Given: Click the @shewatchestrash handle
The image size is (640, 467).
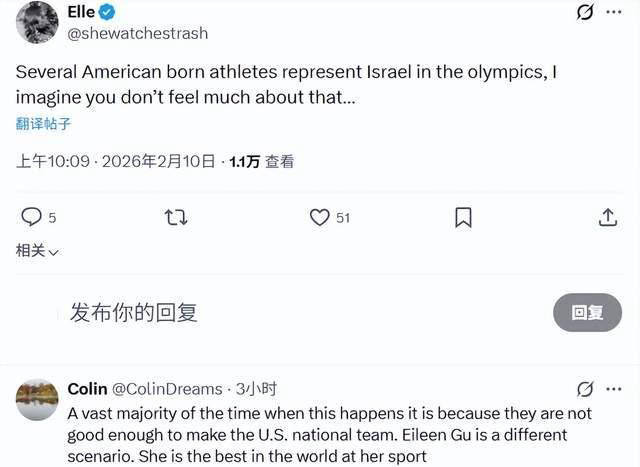Looking at the screenshot, I should (137, 33).
